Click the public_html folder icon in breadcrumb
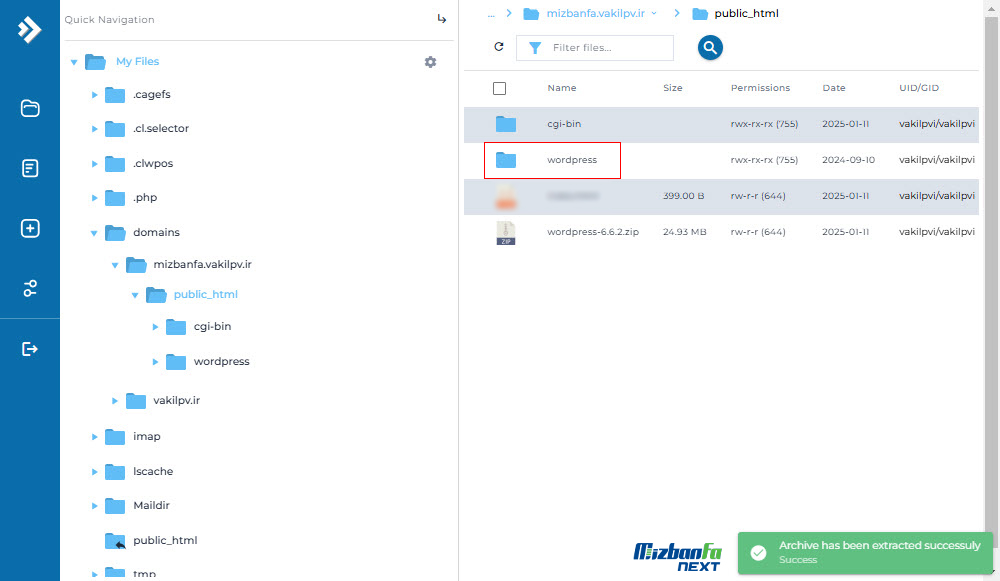The width and height of the screenshot is (1000, 581). point(700,13)
